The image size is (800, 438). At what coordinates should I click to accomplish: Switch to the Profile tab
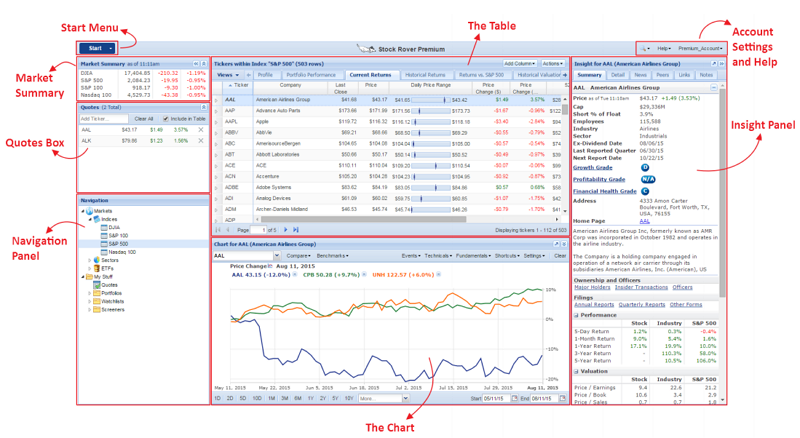[265, 75]
